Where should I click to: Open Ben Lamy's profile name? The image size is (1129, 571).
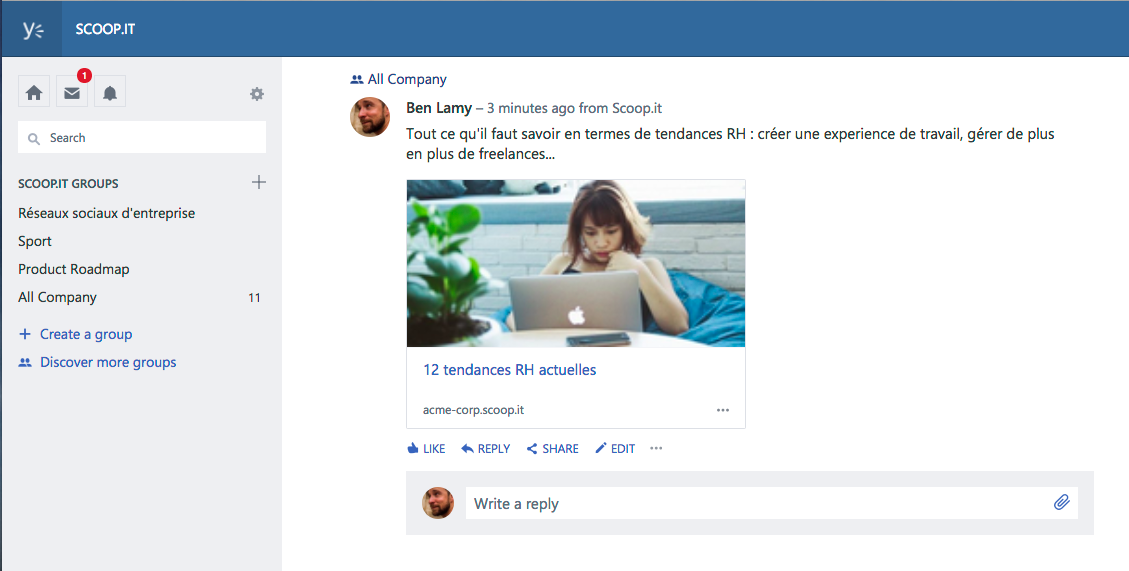click(438, 108)
